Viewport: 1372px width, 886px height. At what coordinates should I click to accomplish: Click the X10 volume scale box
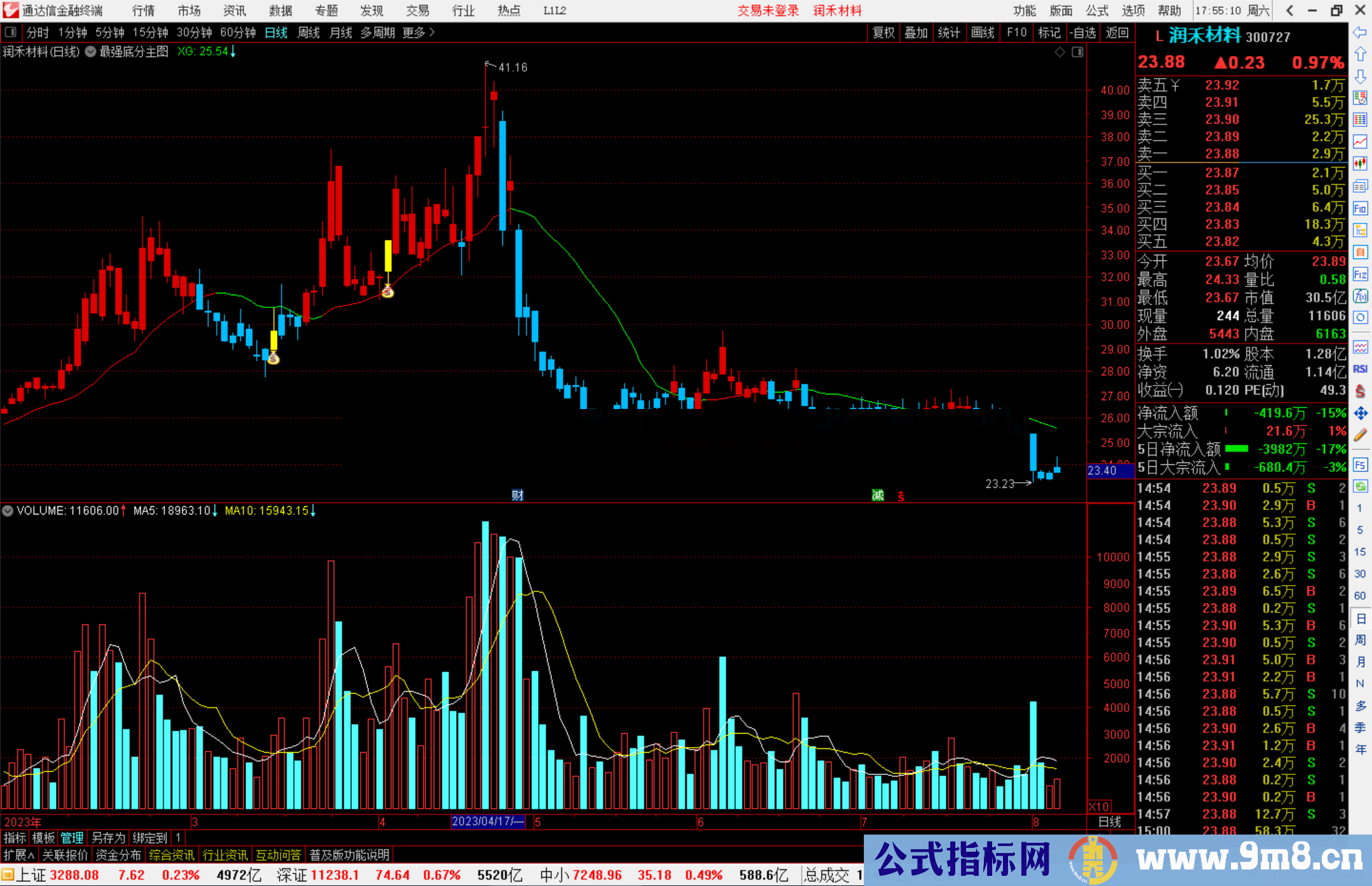click(x=1099, y=807)
